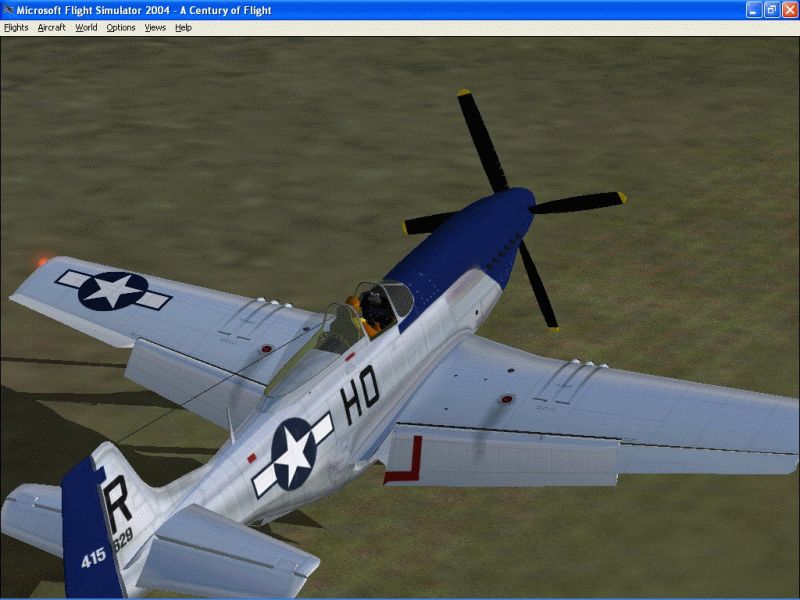Click the window title text 'Microsoft Flight Simulator 2004'

pyautogui.click(x=93, y=10)
